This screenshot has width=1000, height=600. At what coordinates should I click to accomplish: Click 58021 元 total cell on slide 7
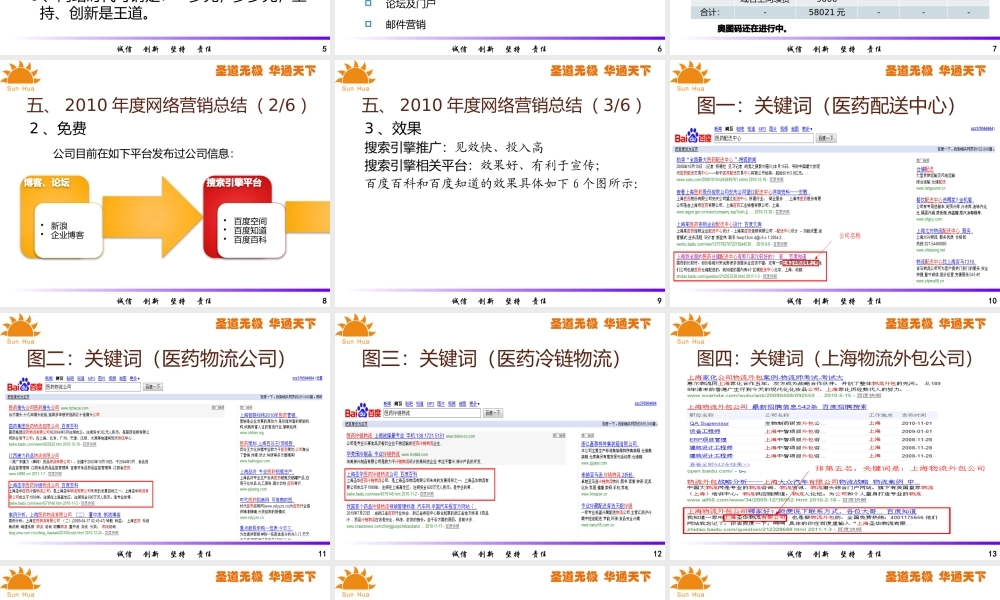(827, 12)
